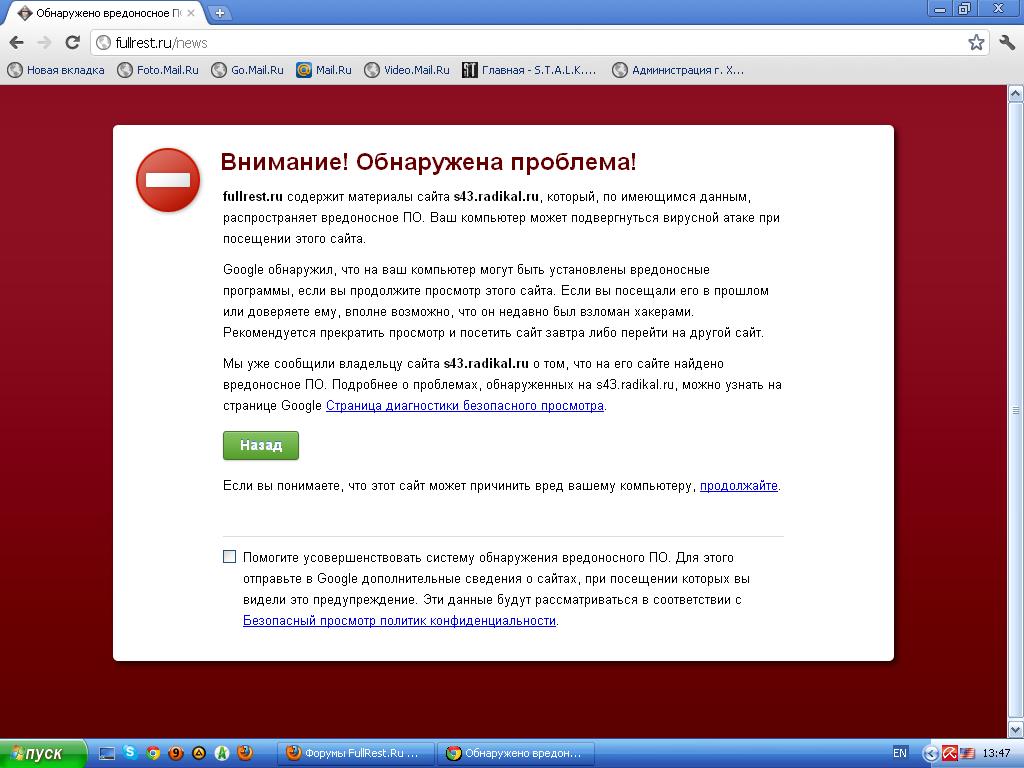This screenshot has height=768, width=1024.
Task: Reload the page with the refresh icon
Action: (x=72, y=42)
